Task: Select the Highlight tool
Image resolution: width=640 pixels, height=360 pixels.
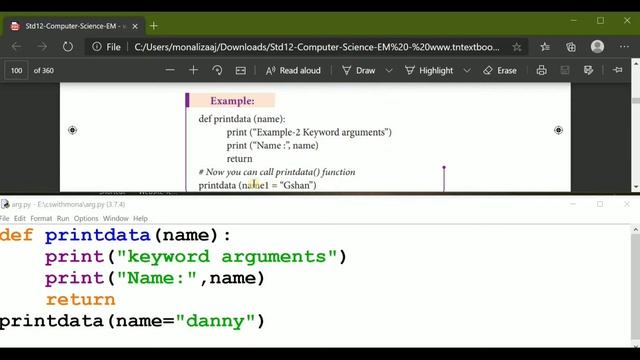Action: [x=429, y=71]
